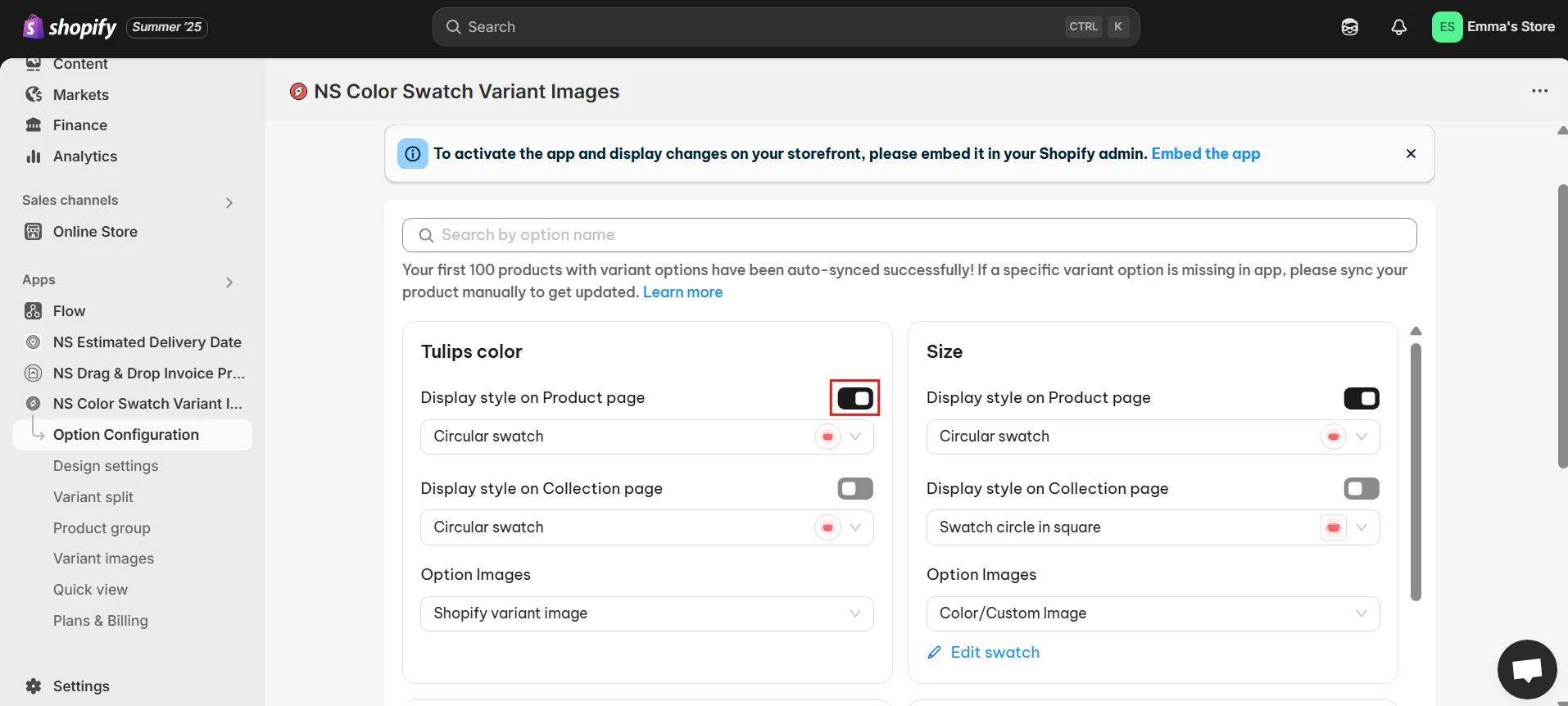Click the Embed the app link
The image size is (1568, 706).
[1206, 154]
